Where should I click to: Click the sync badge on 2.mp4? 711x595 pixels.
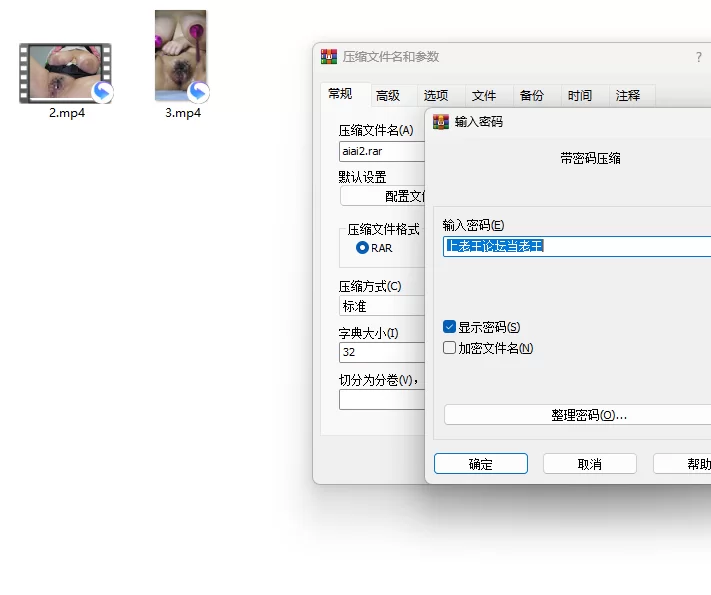[102, 93]
